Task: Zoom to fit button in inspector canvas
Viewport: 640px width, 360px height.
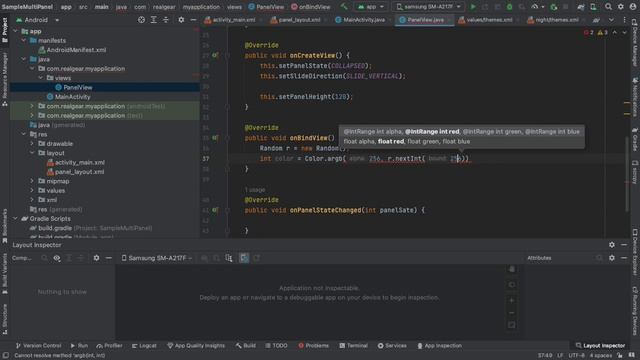Action: pos(511,325)
